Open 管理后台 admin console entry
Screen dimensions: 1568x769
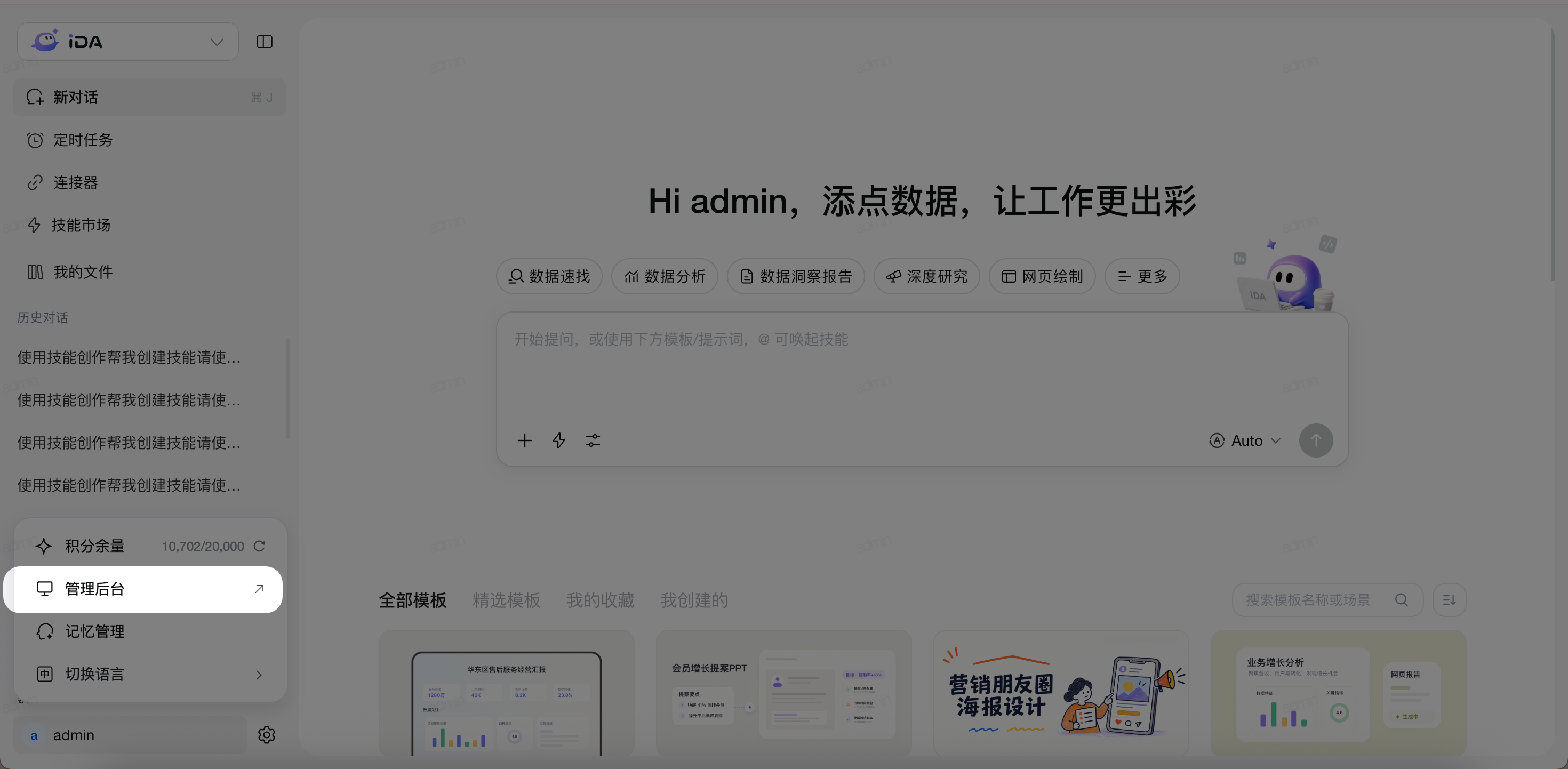[143, 589]
